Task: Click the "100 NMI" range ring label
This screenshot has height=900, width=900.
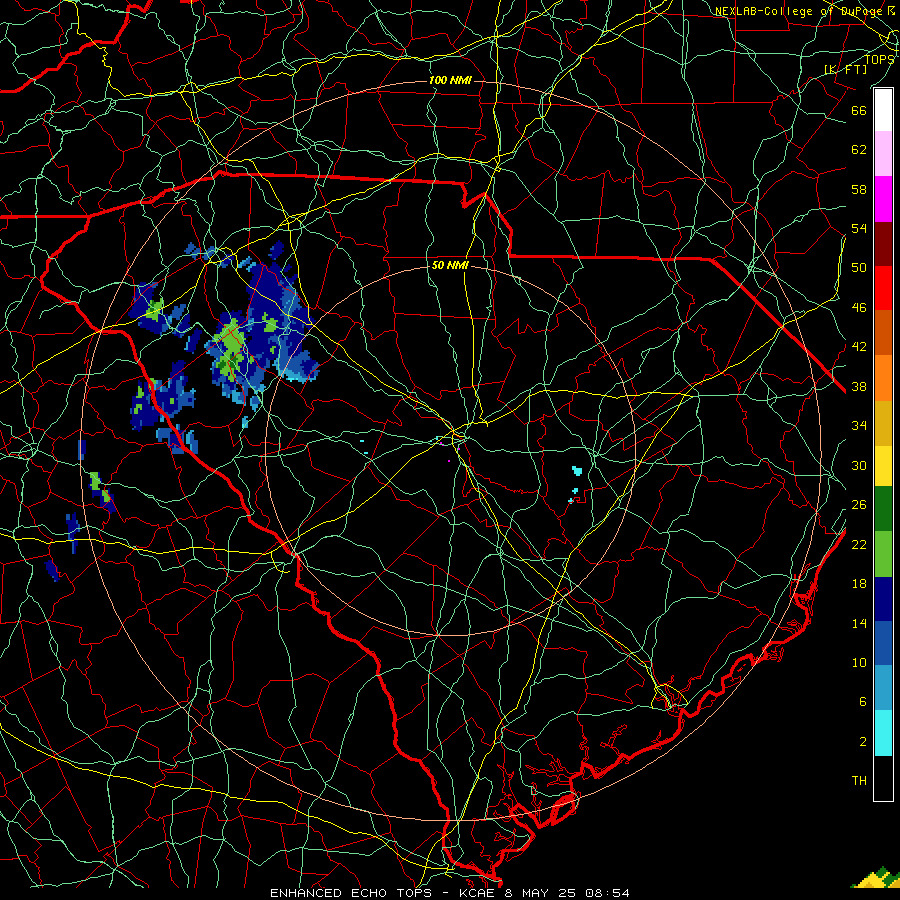Action: point(450,80)
